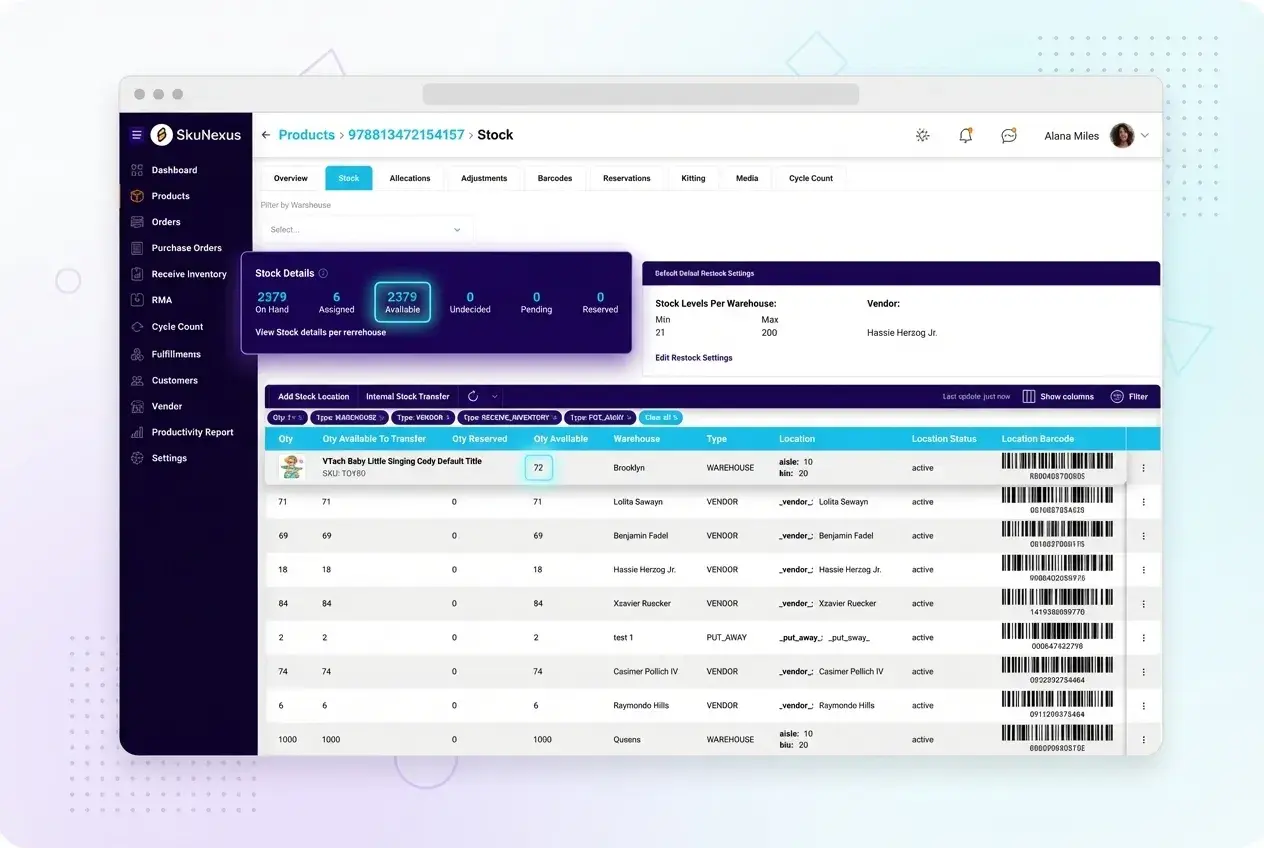Click the dark mode sun icon
The height and width of the screenshot is (848, 1264).
pyautogui.click(x=922, y=135)
